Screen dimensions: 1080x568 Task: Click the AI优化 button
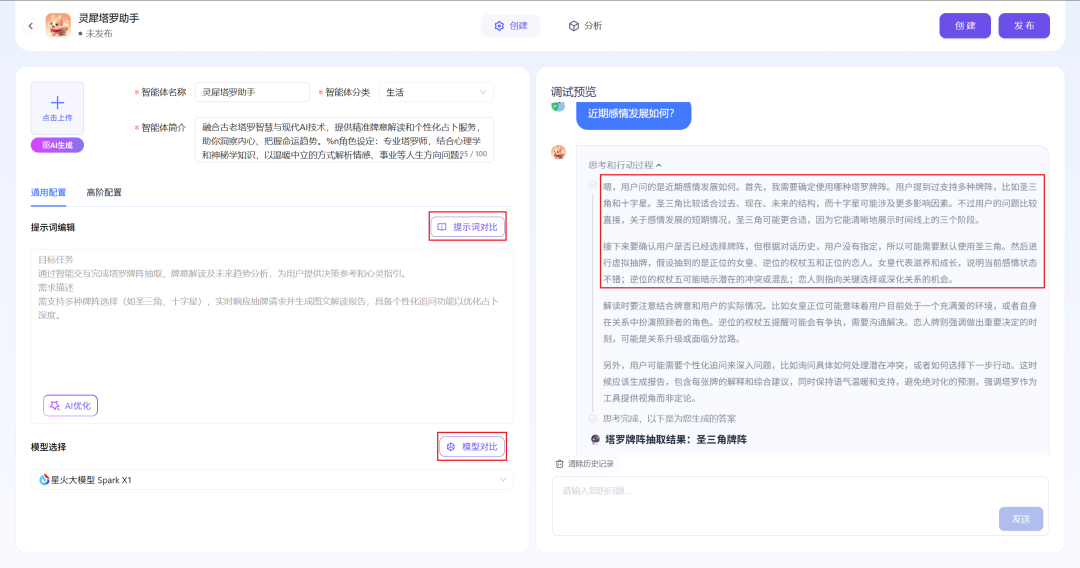70,406
